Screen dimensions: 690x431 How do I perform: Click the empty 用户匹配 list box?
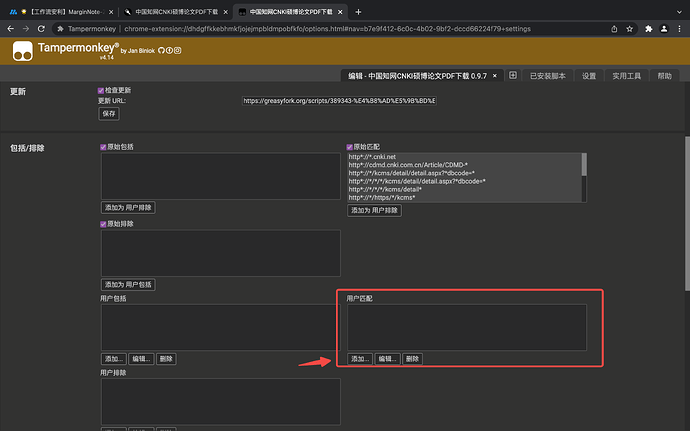coord(467,328)
